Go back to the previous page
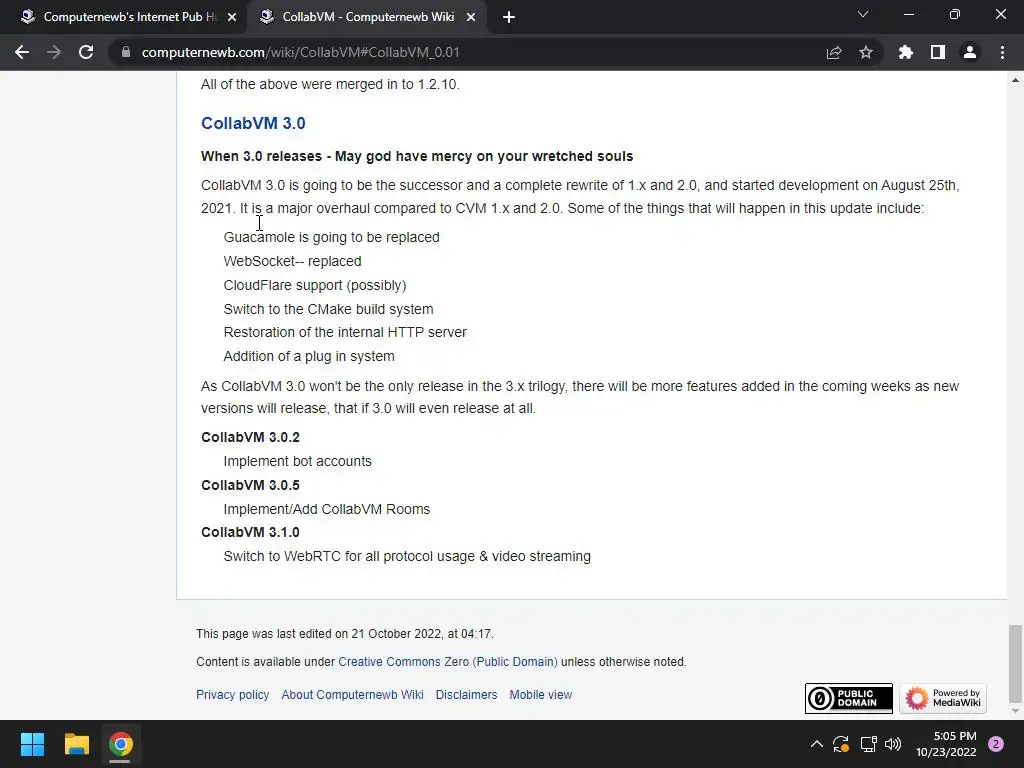Viewport: 1024px width, 768px height. point(22,52)
